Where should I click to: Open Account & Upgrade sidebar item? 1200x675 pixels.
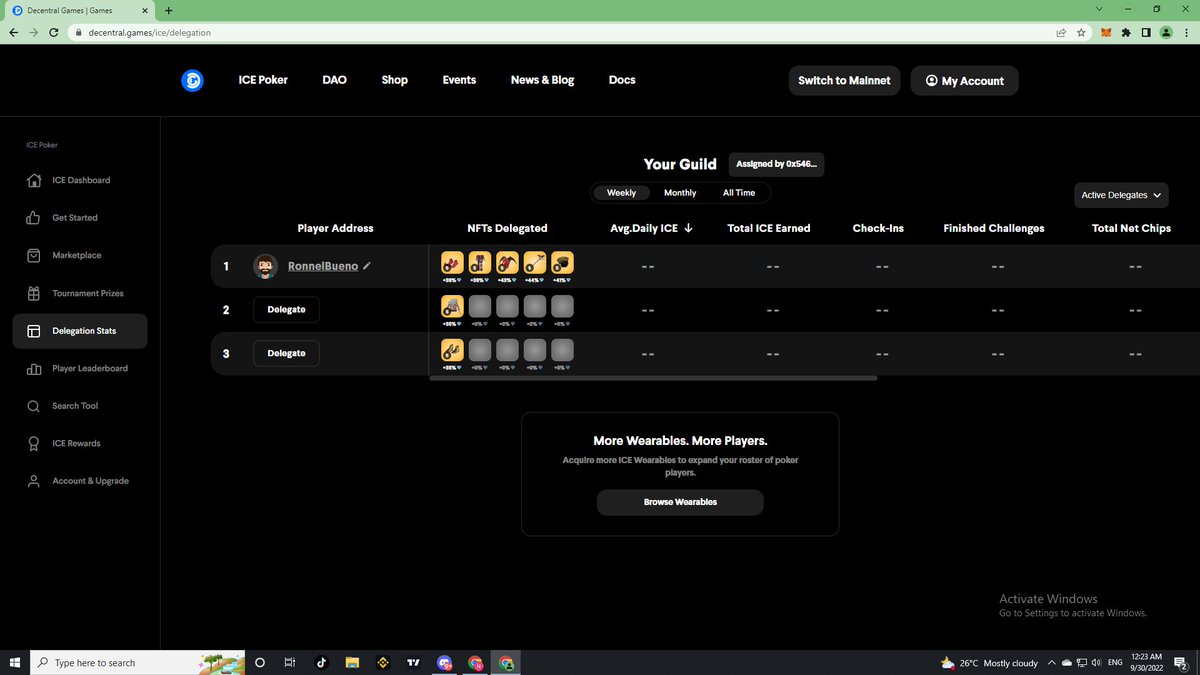tap(80, 481)
